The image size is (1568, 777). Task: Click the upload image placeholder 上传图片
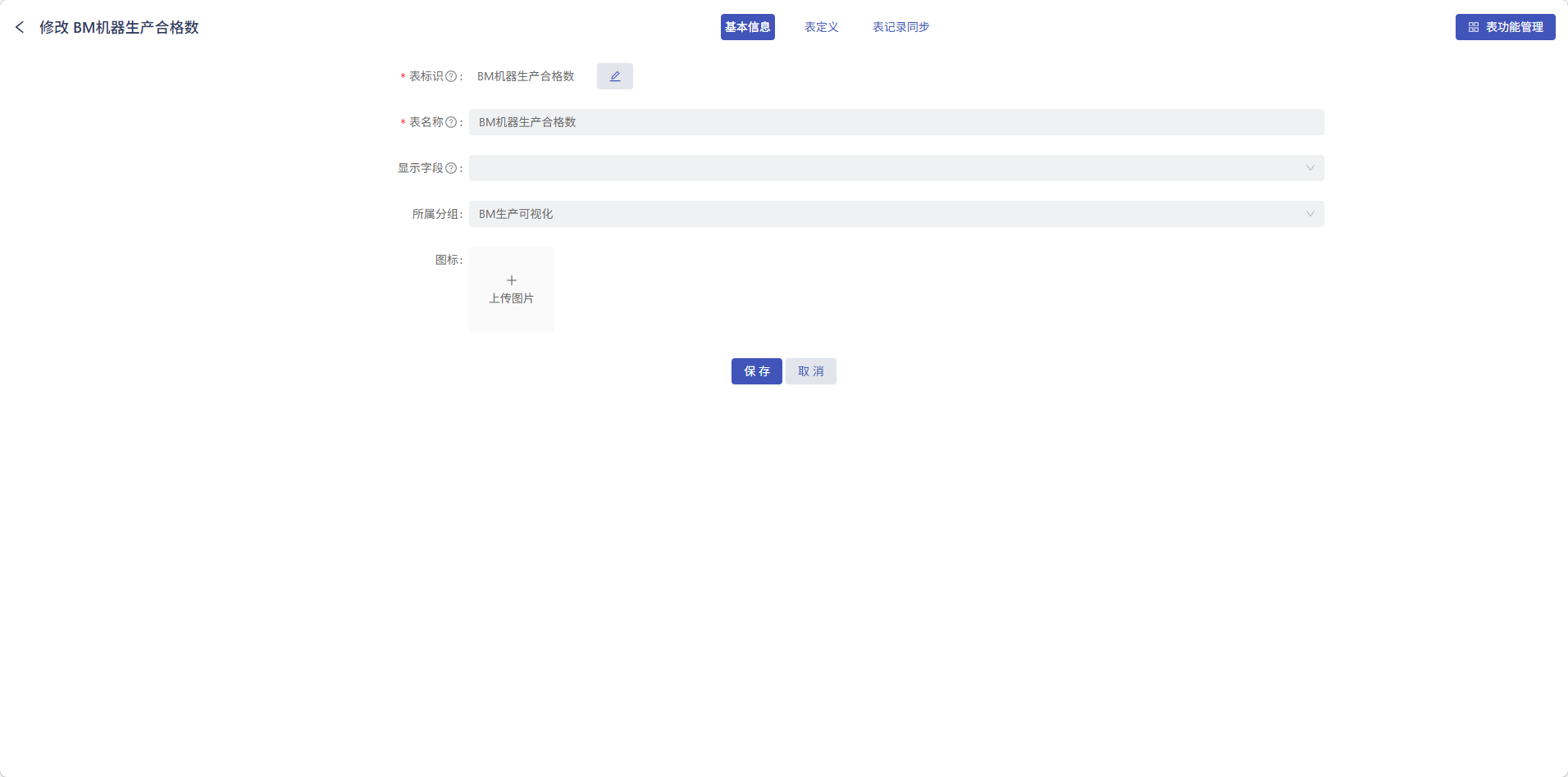511,298
